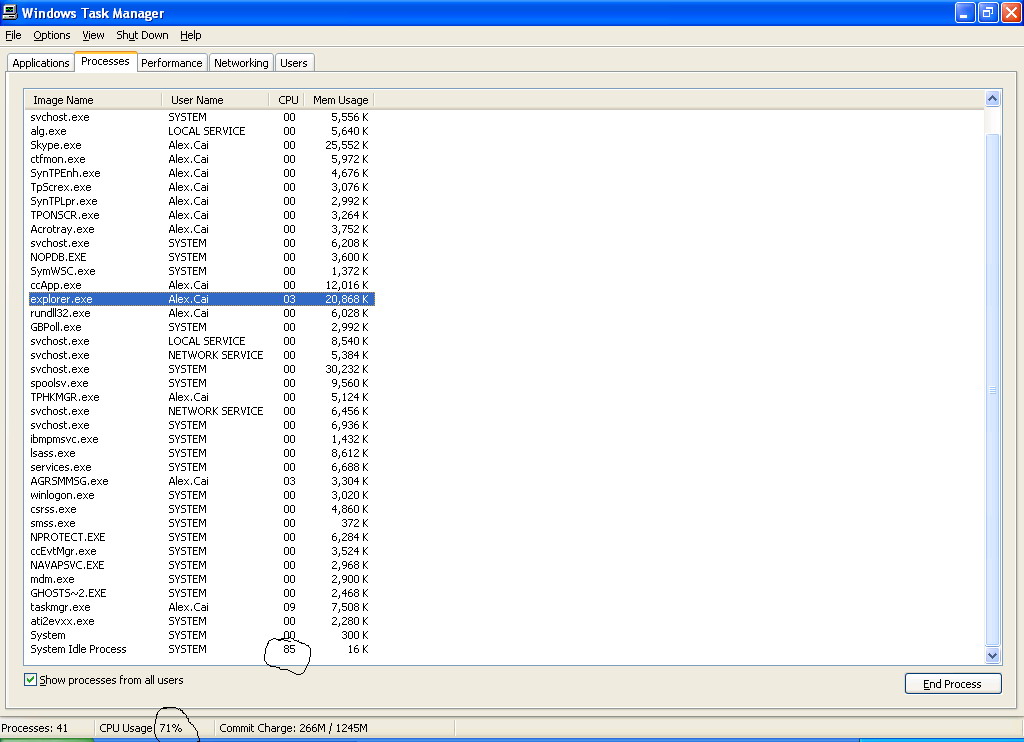Sort by the CPU column header

pyautogui.click(x=288, y=100)
